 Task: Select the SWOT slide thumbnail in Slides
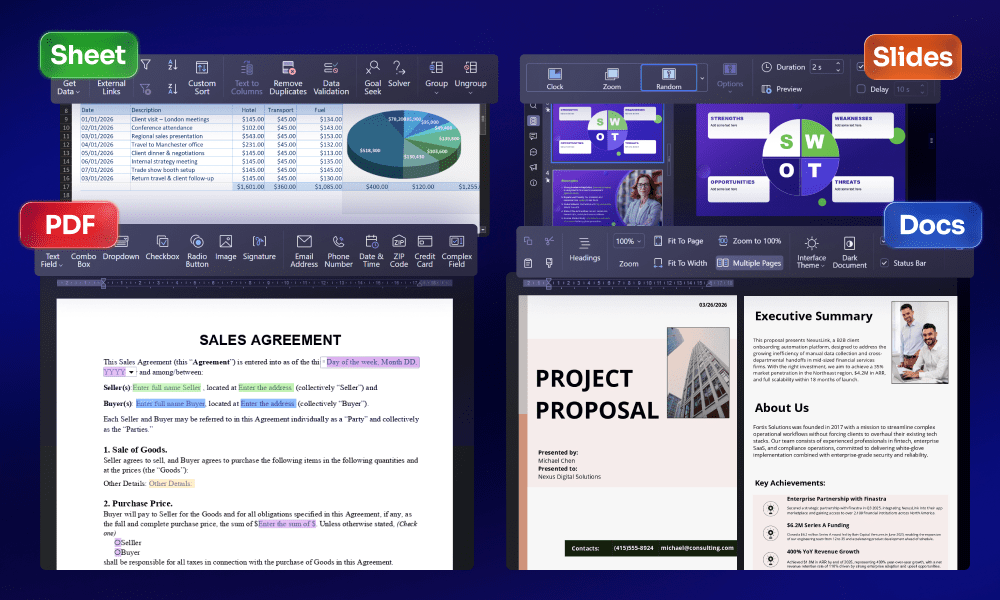pos(608,134)
